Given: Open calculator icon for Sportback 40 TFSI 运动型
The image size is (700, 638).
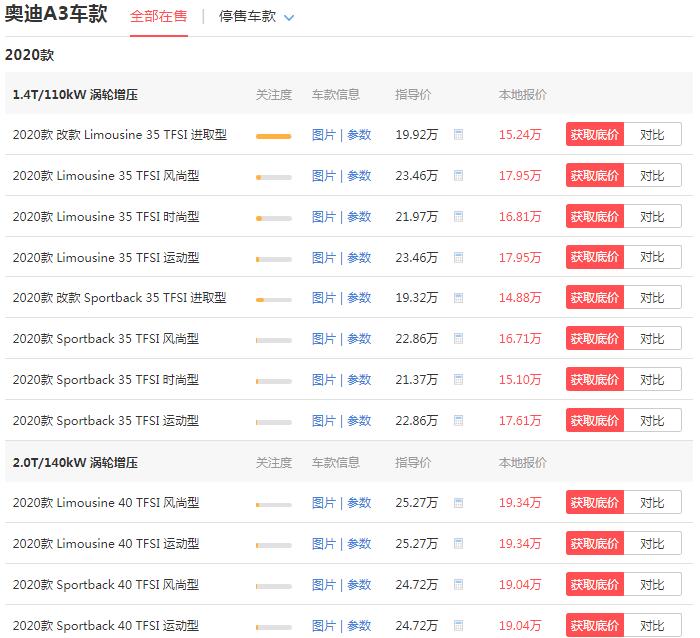Looking at the screenshot, I should click(x=458, y=625).
